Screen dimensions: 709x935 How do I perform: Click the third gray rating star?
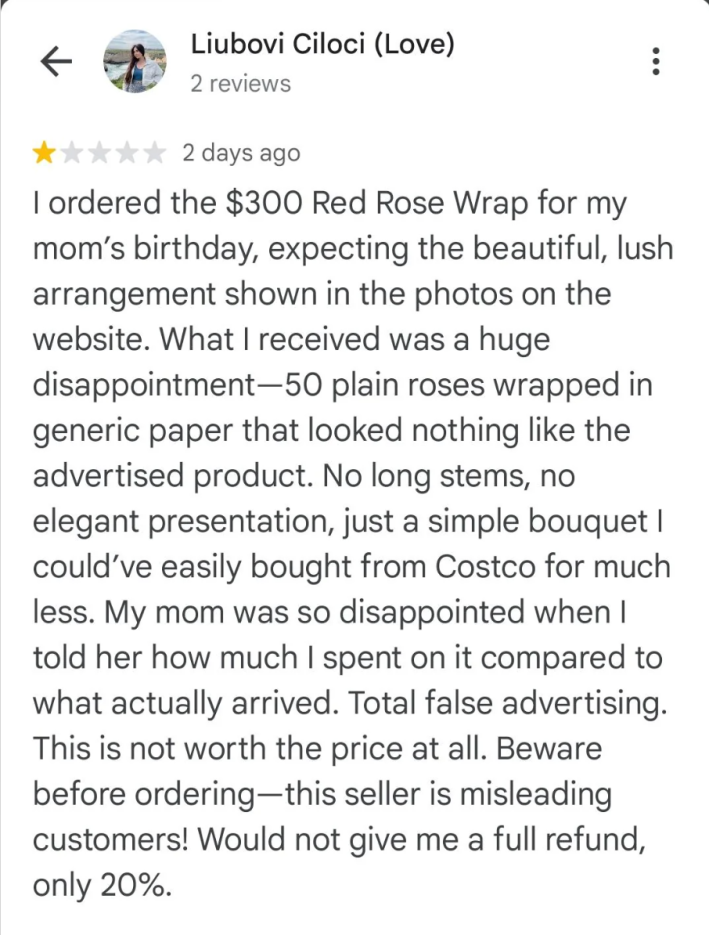100,153
